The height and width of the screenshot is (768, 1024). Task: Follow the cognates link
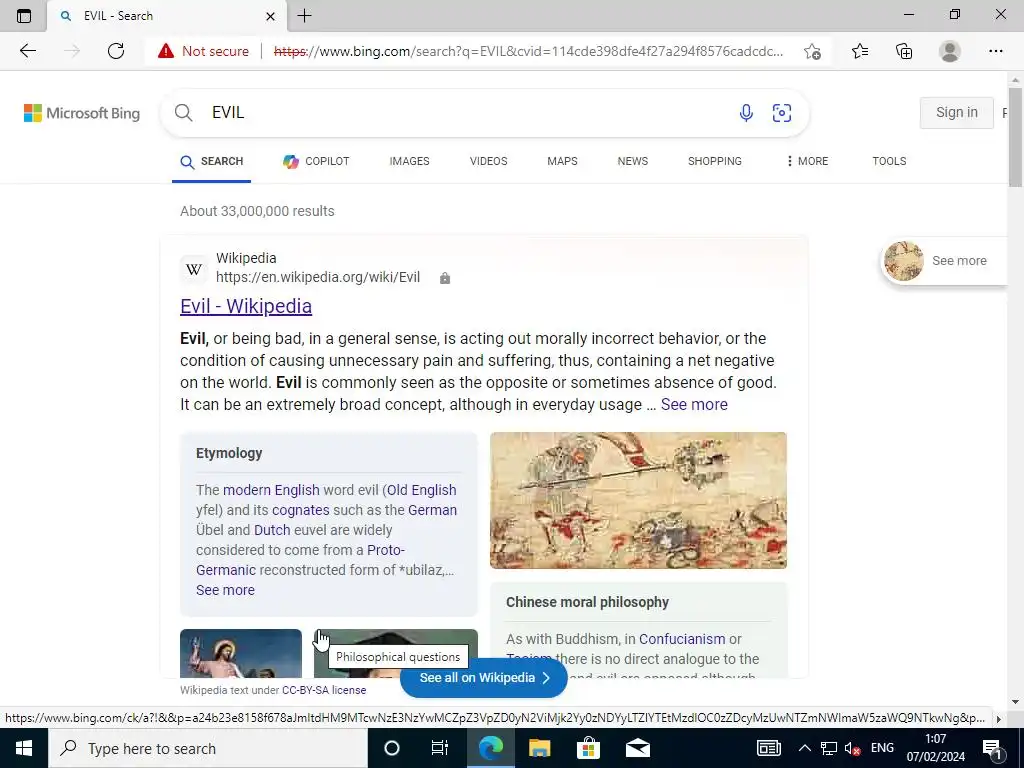point(300,510)
